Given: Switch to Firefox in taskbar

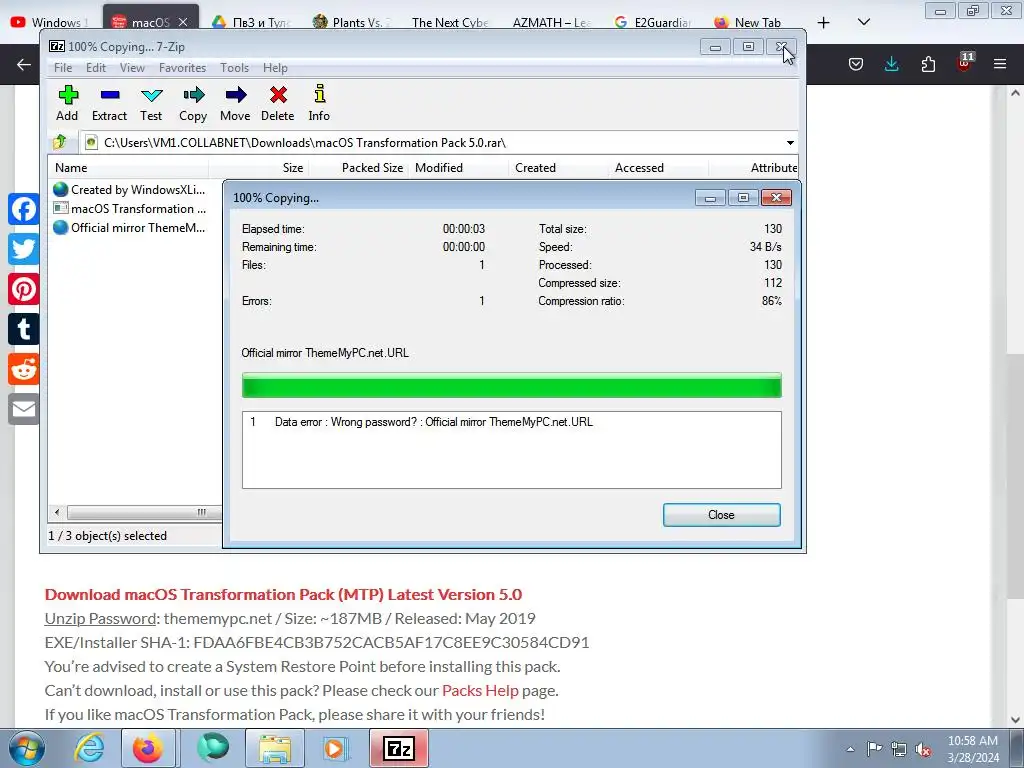Looking at the screenshot, I should click(x=148, y=748).
